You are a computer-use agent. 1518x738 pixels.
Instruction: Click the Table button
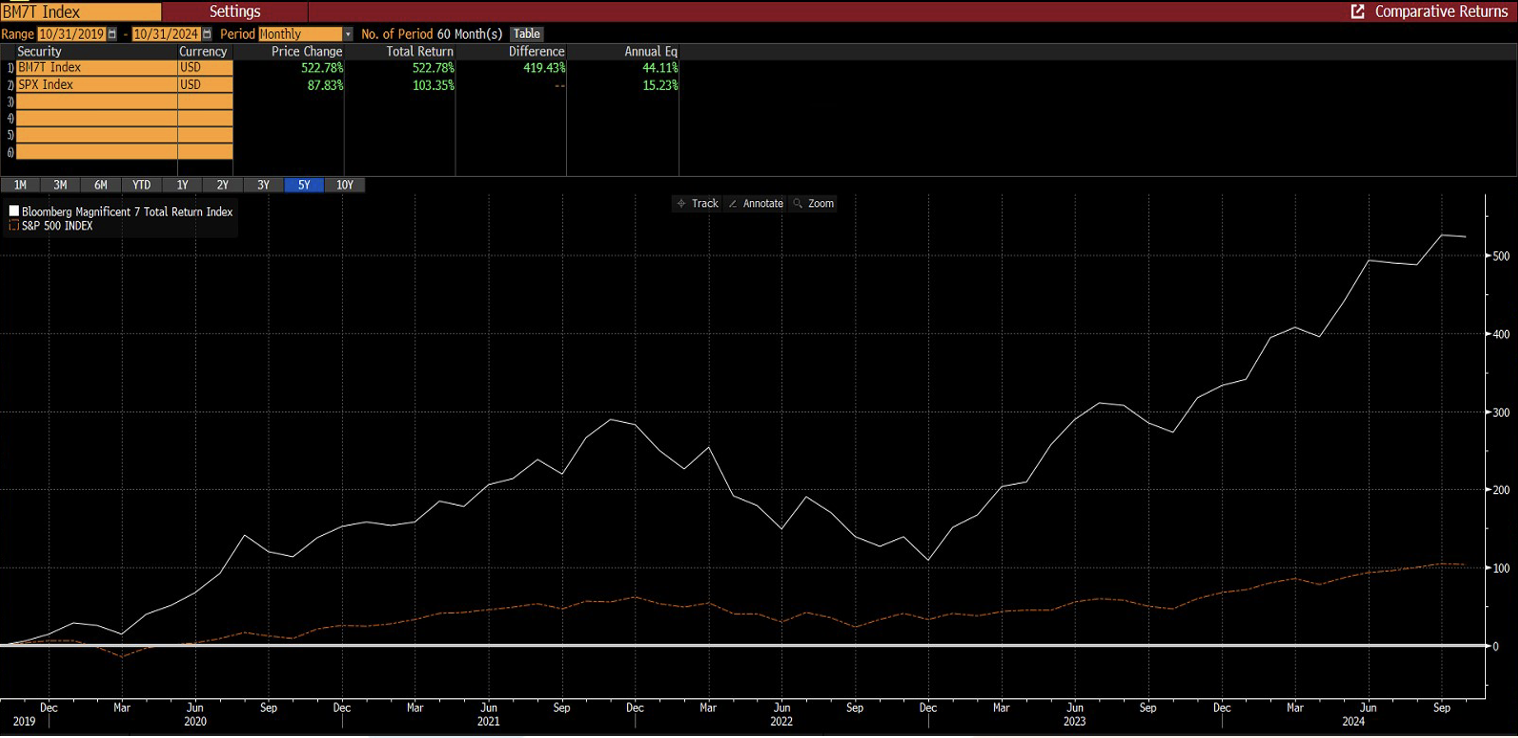point(526,34)
